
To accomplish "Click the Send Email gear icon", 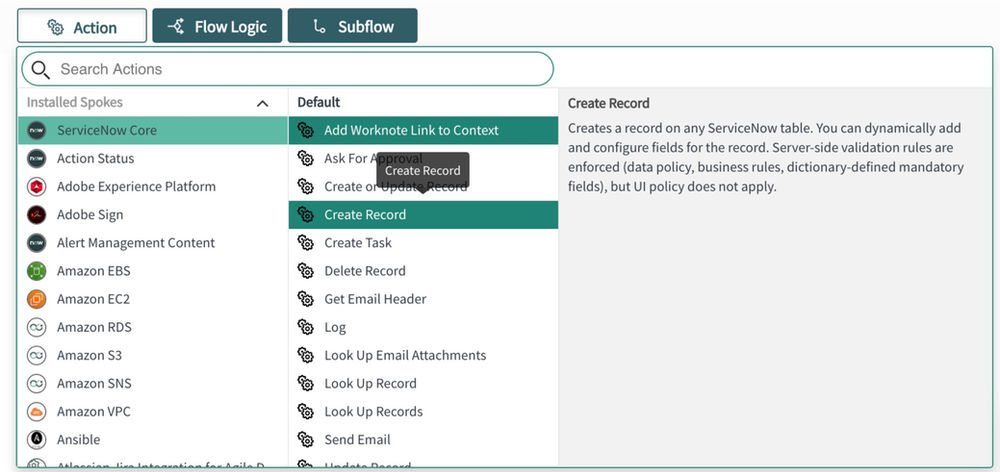I will [x=305, y=439].
